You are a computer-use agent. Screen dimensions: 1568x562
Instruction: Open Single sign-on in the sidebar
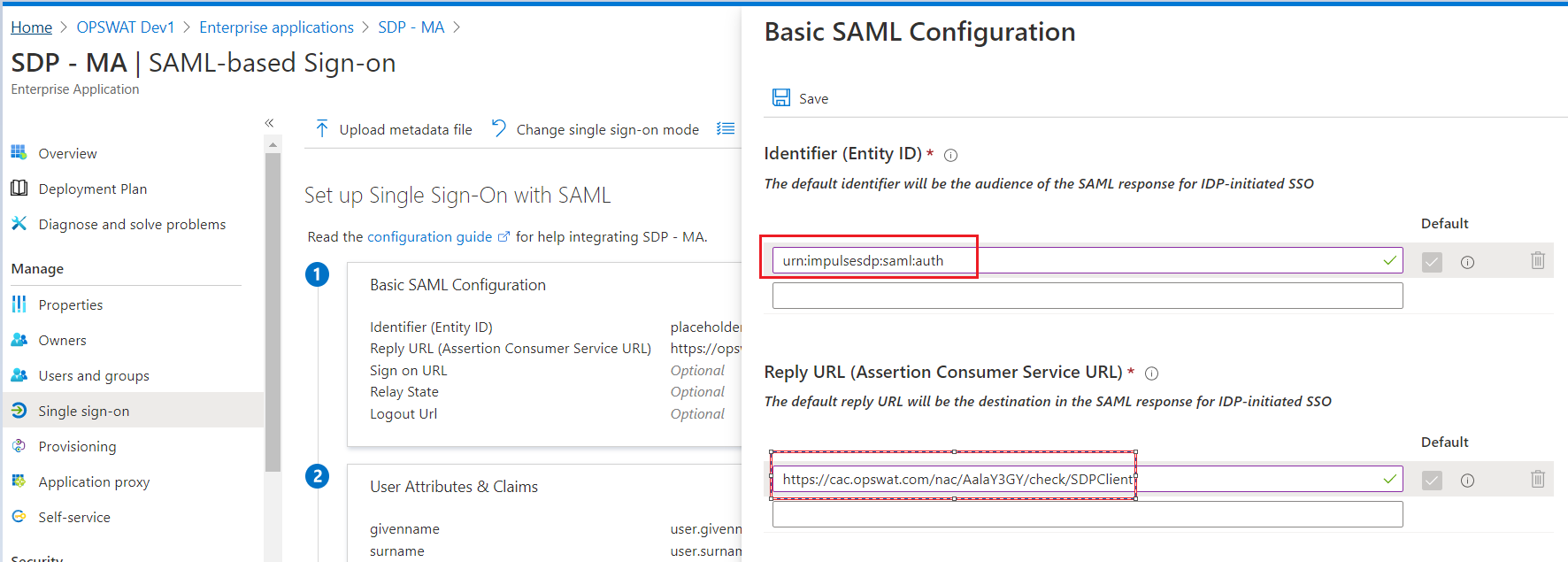(x=83, y=411)
